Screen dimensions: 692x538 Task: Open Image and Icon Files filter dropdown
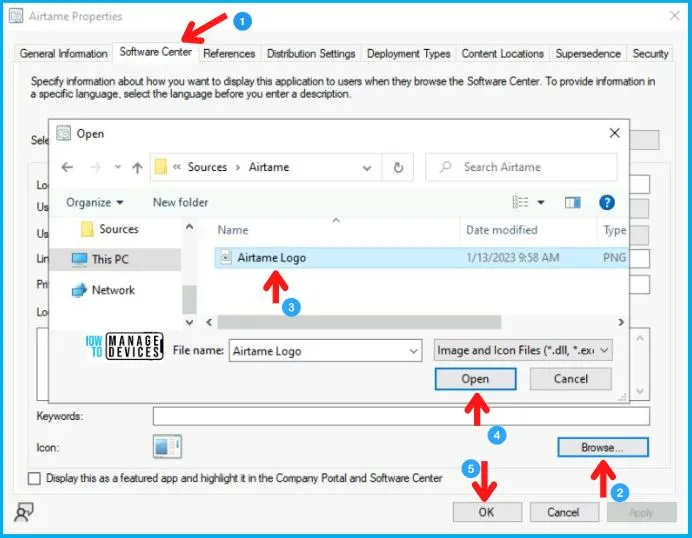click(x=523, y=350)
